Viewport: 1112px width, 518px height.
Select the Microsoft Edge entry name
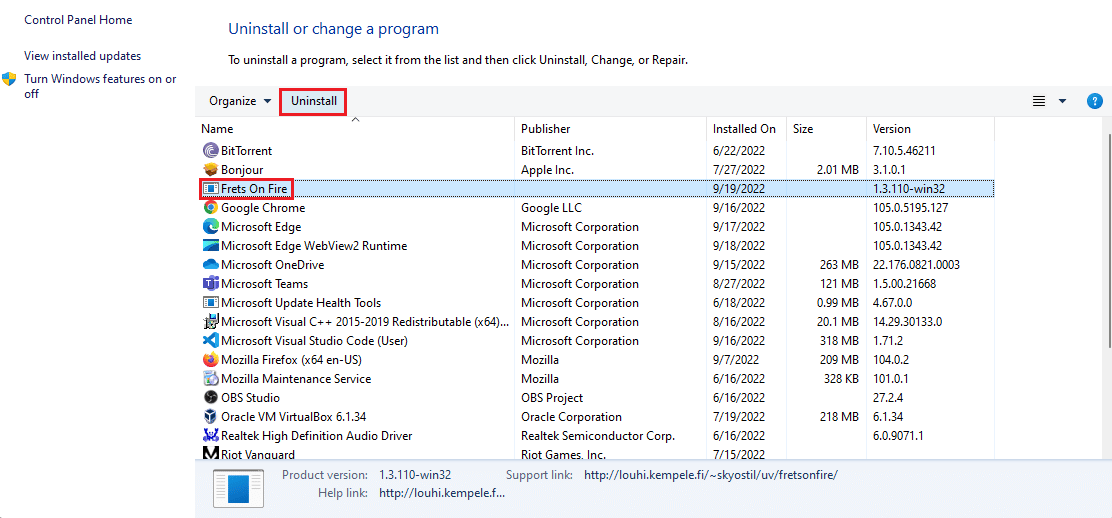click(x=261, y=227)
